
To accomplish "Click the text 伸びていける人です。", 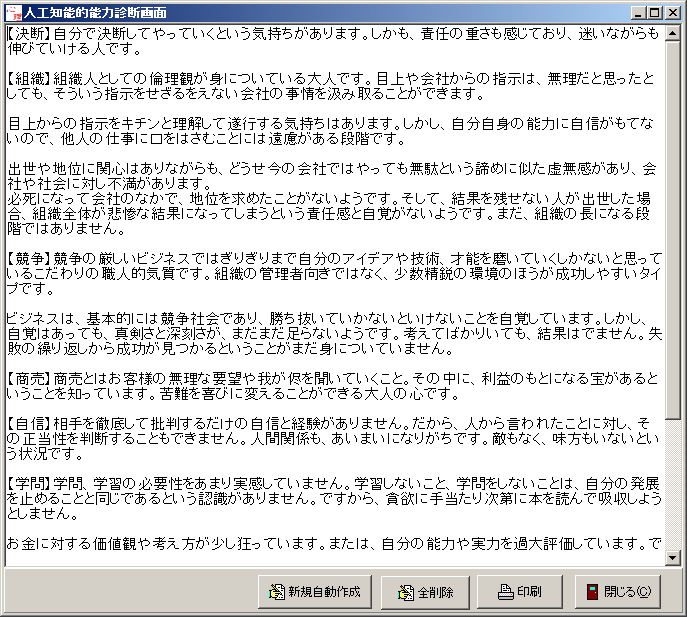I will tap(74, 49).
